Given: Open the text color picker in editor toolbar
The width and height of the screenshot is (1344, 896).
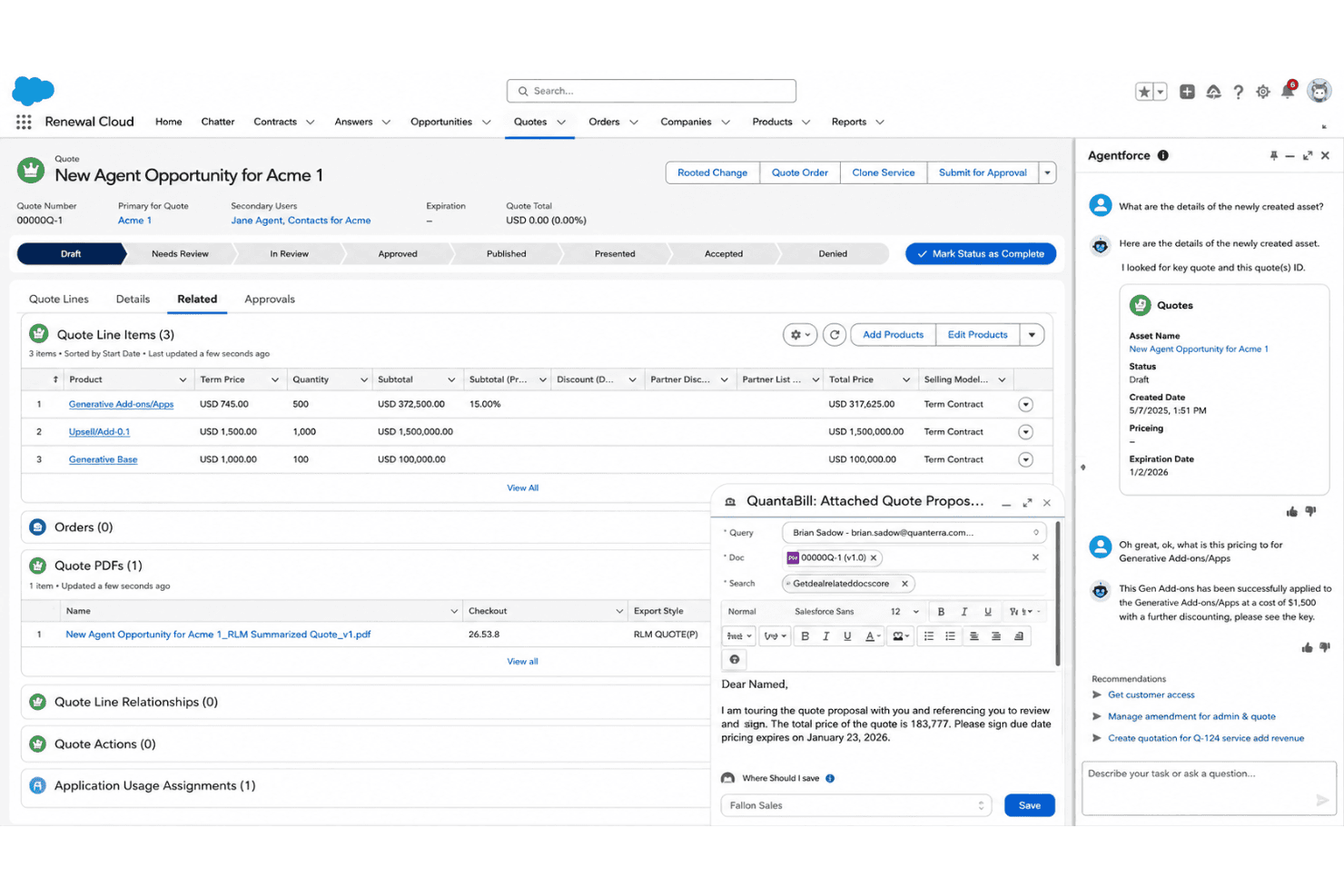Looking at the screenshot, I should (871, 636).
